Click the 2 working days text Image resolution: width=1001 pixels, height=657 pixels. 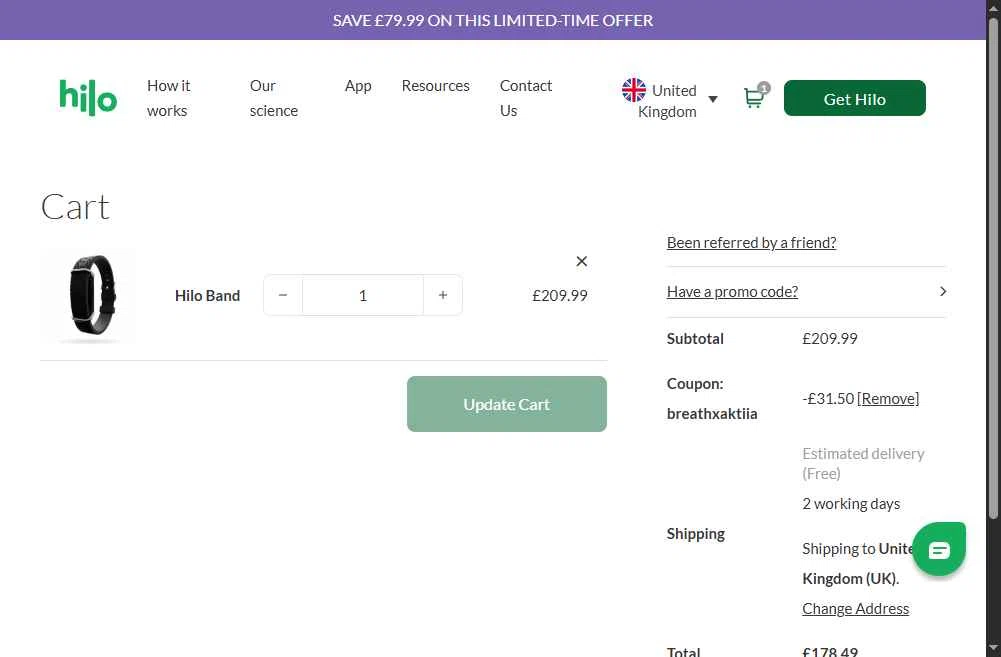point(851,504)
